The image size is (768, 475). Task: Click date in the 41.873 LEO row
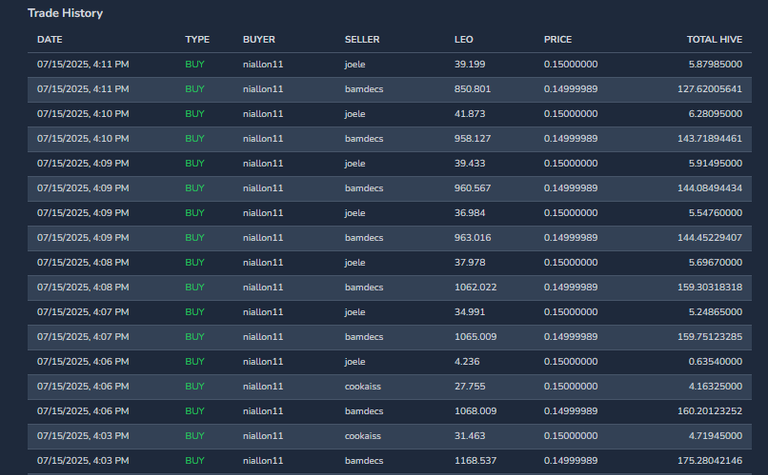(x=83, y=114)
